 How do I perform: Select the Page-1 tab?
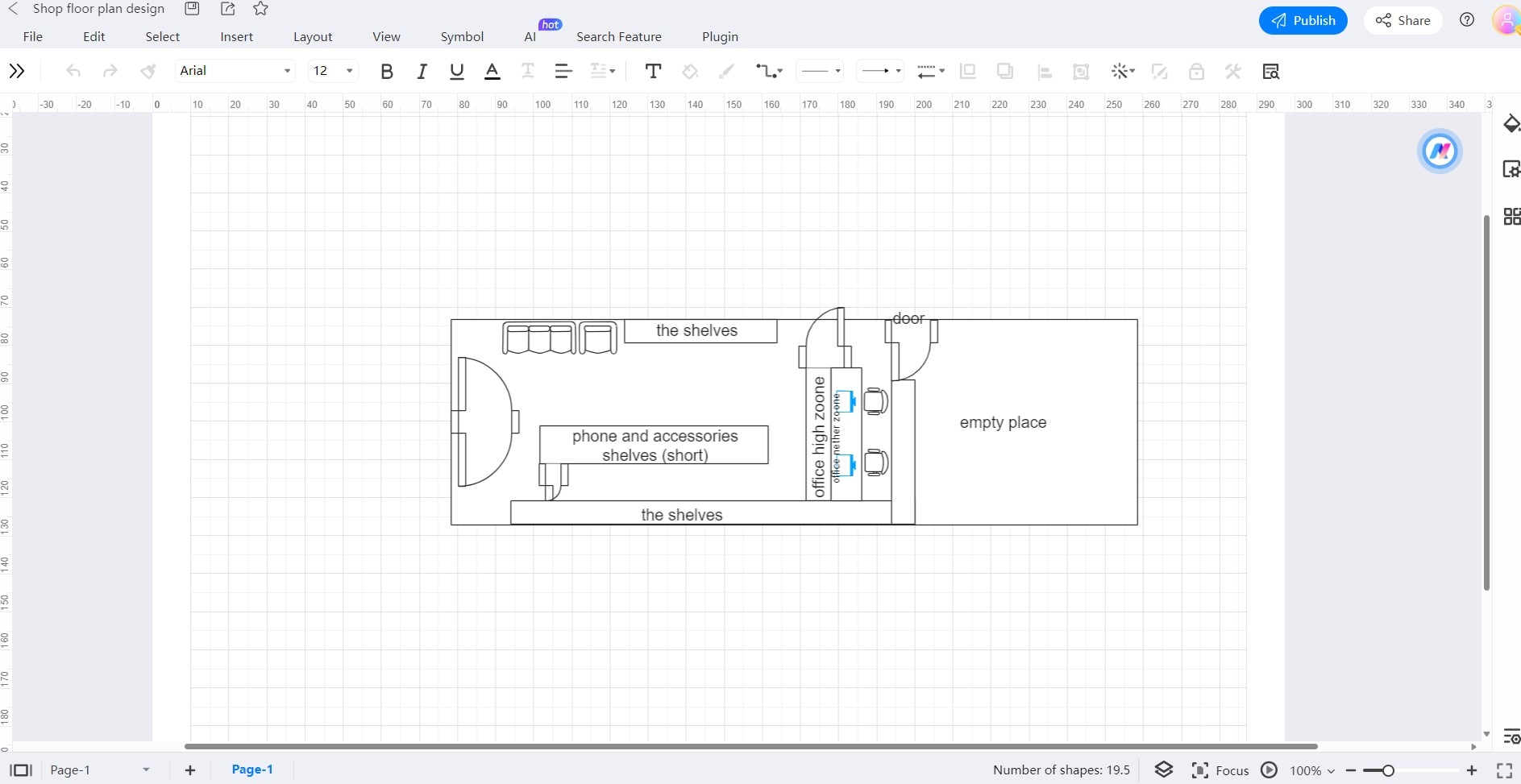tap(252, 769)
